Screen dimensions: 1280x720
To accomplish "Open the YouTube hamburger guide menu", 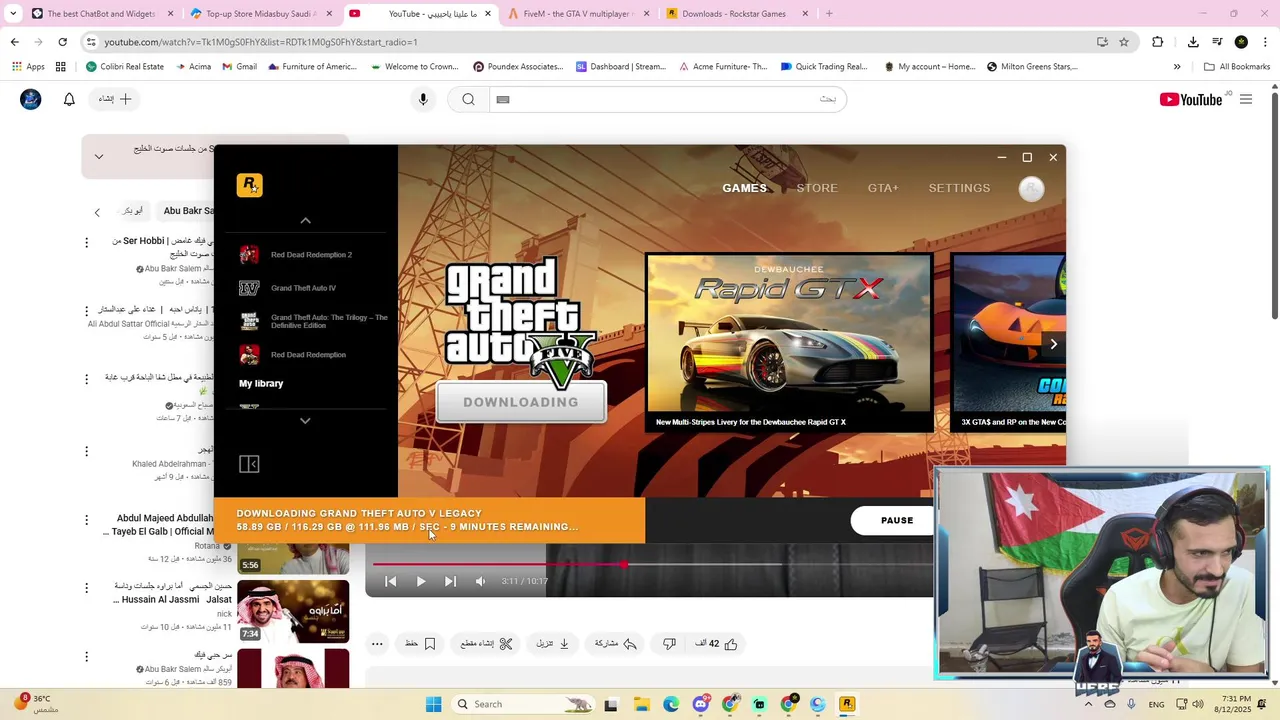I will (x=1246, y=99).
